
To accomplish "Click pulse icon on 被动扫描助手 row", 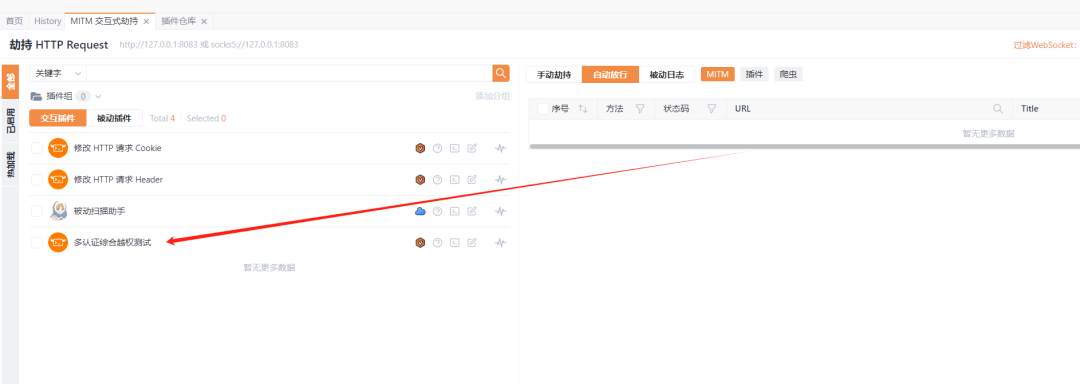I will tap(501, 211).
